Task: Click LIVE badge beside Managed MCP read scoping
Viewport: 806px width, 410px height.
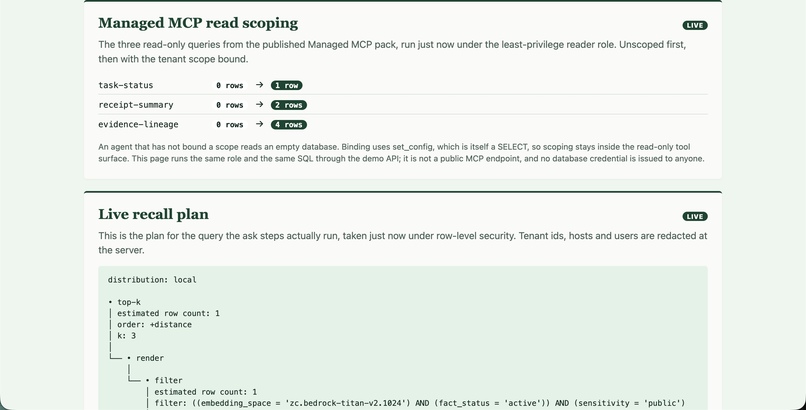Action: [x=695, y=25]
